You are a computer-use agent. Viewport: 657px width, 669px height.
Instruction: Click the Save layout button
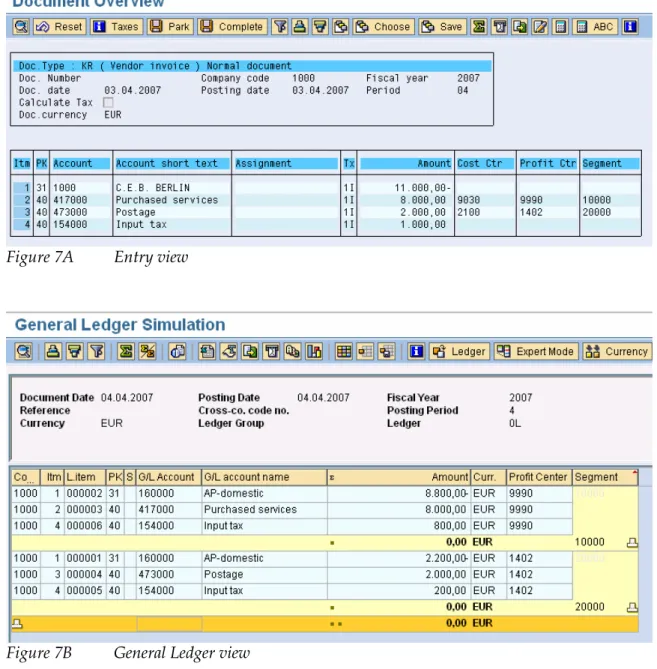point(442,27)
